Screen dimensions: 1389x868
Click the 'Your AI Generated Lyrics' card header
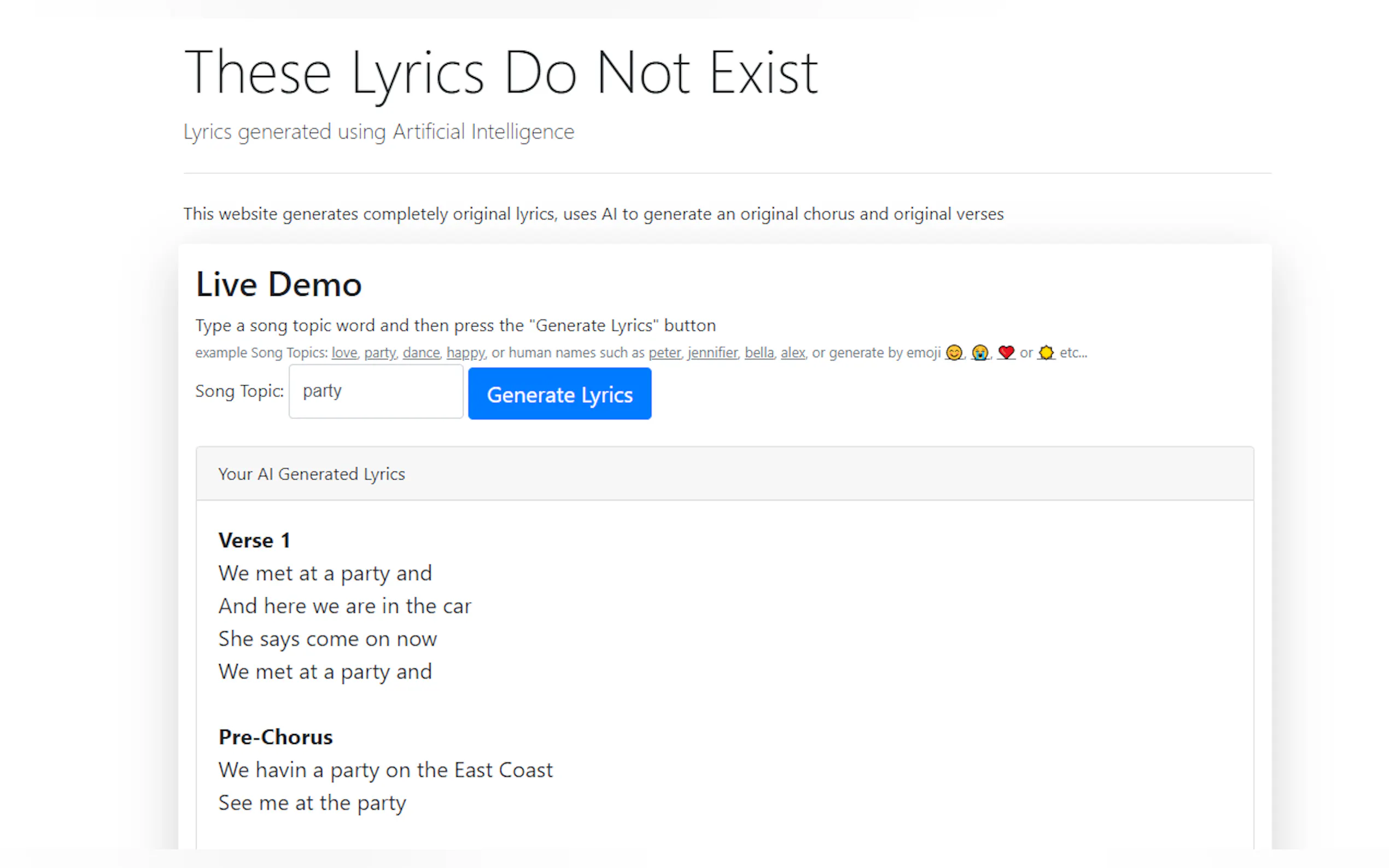tap(311, 474)
